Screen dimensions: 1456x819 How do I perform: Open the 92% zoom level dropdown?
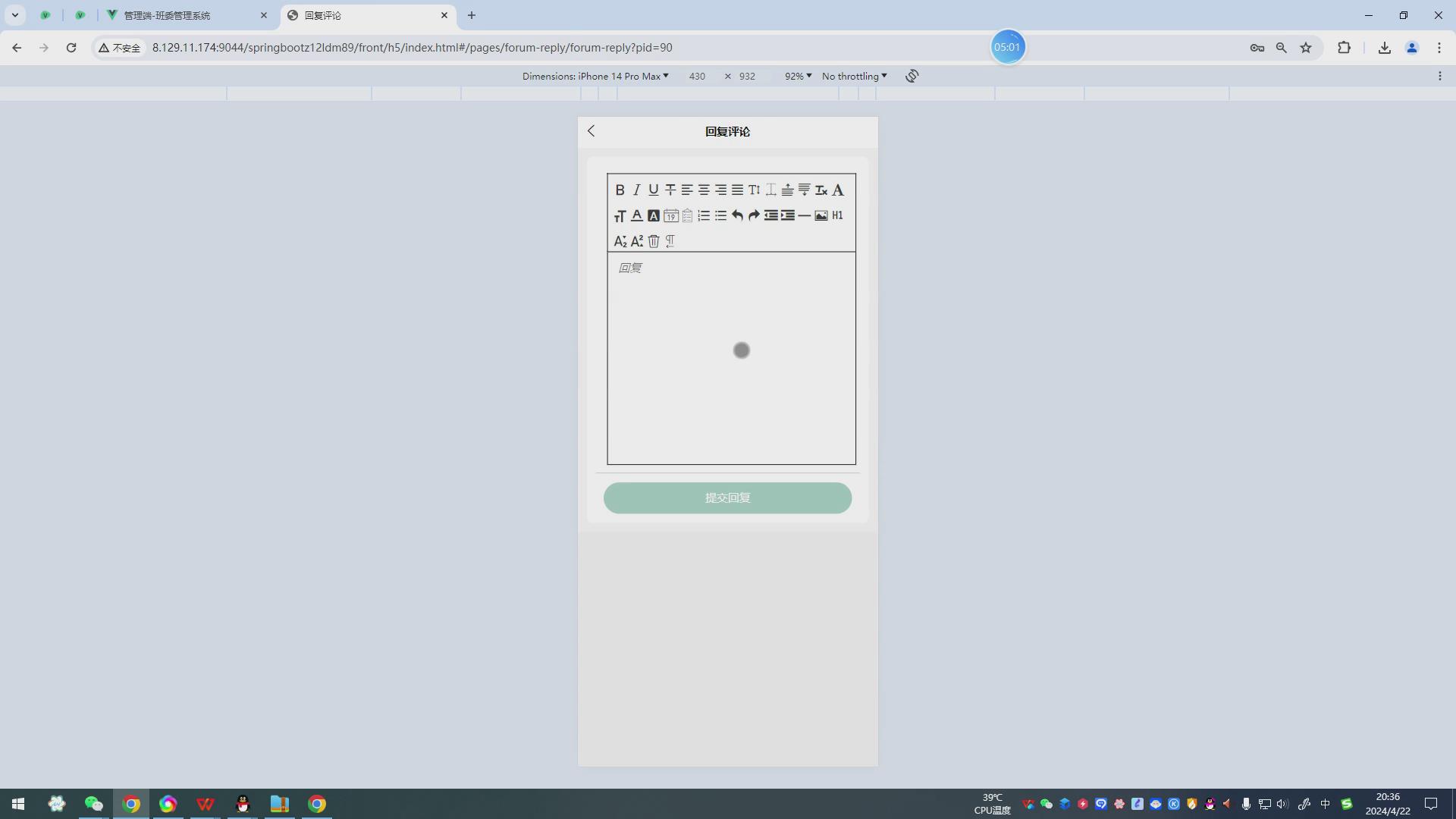(797, 76)
